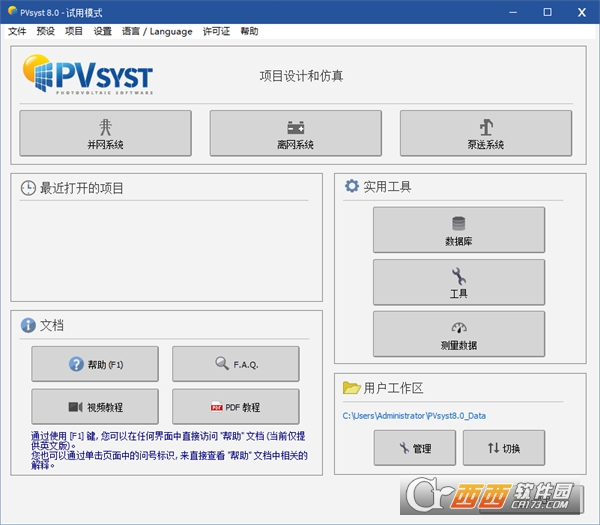Click the 项目设计和仿真 heading text
600x525 pixels.
[301, 76]
